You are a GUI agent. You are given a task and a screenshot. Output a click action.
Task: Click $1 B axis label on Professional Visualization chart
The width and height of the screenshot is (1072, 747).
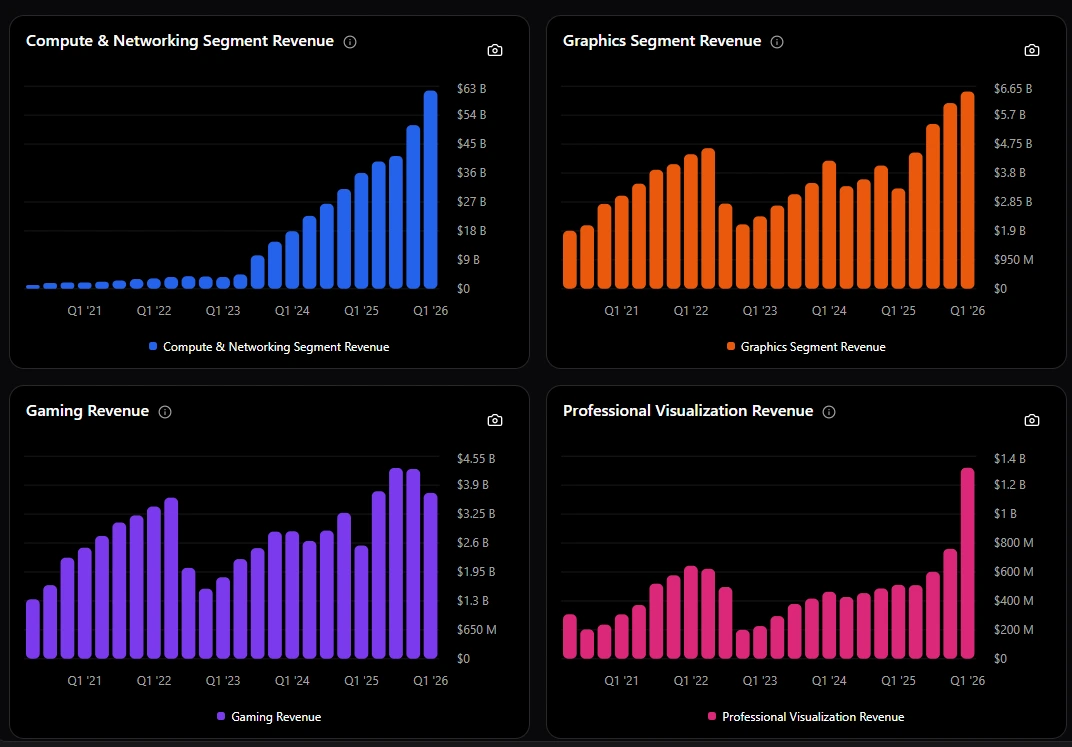click(x=1005, y=513)
